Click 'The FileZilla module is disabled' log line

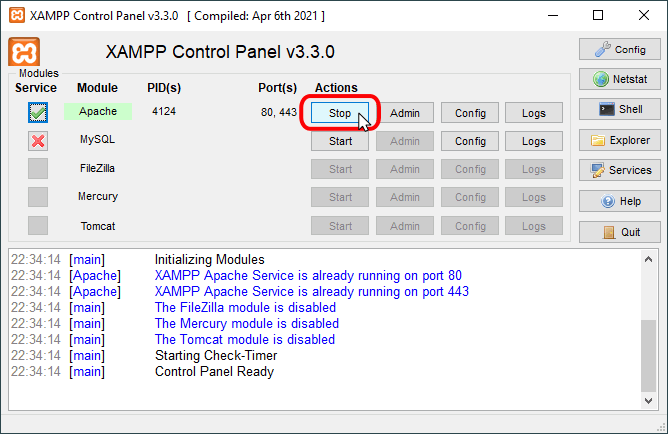tap(245, 308)
